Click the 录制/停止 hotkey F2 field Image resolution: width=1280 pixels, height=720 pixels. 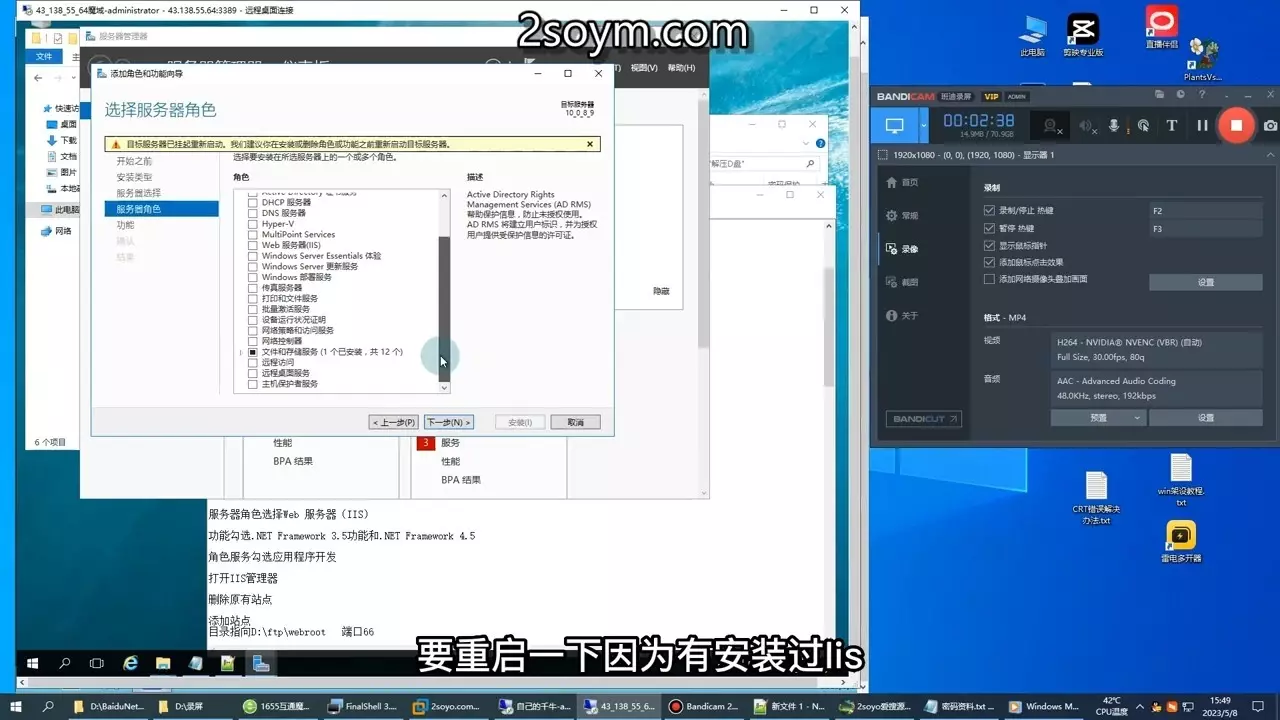pos(1206,211)
